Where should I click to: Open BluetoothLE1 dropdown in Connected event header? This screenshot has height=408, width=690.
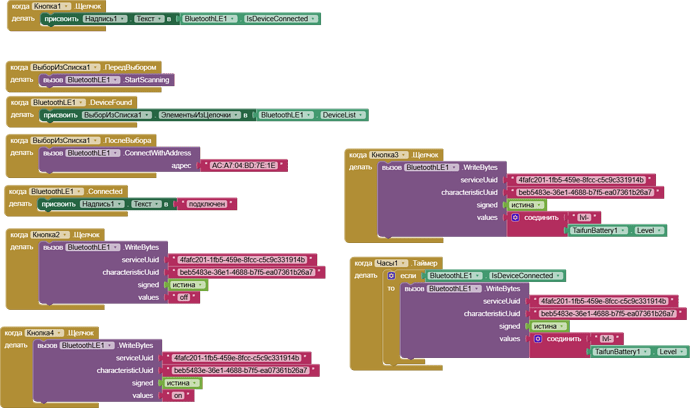pos(56,192)
